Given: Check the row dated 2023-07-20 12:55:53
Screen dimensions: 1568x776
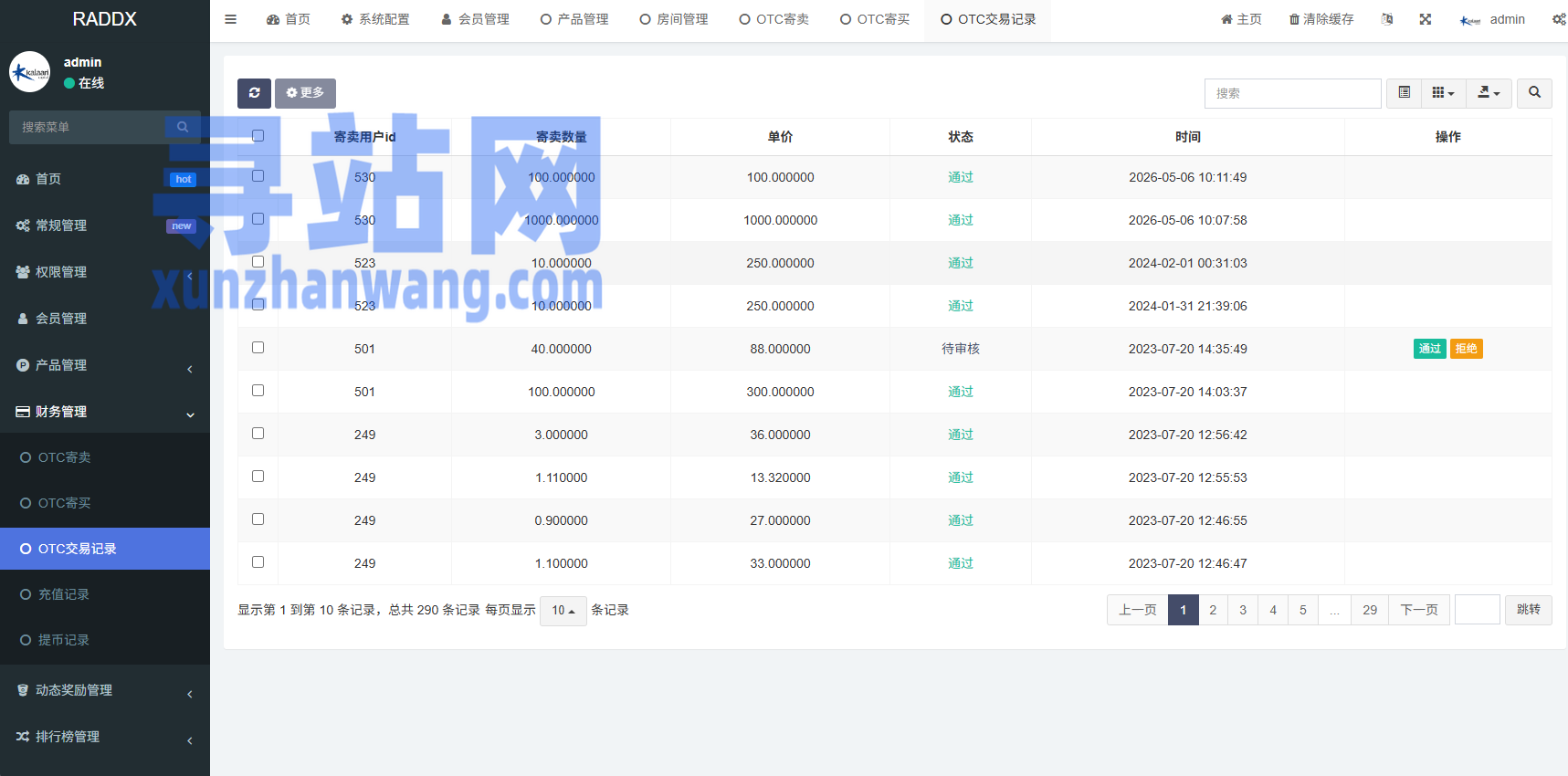Looking at the screenshot, I should coord(258,477).
